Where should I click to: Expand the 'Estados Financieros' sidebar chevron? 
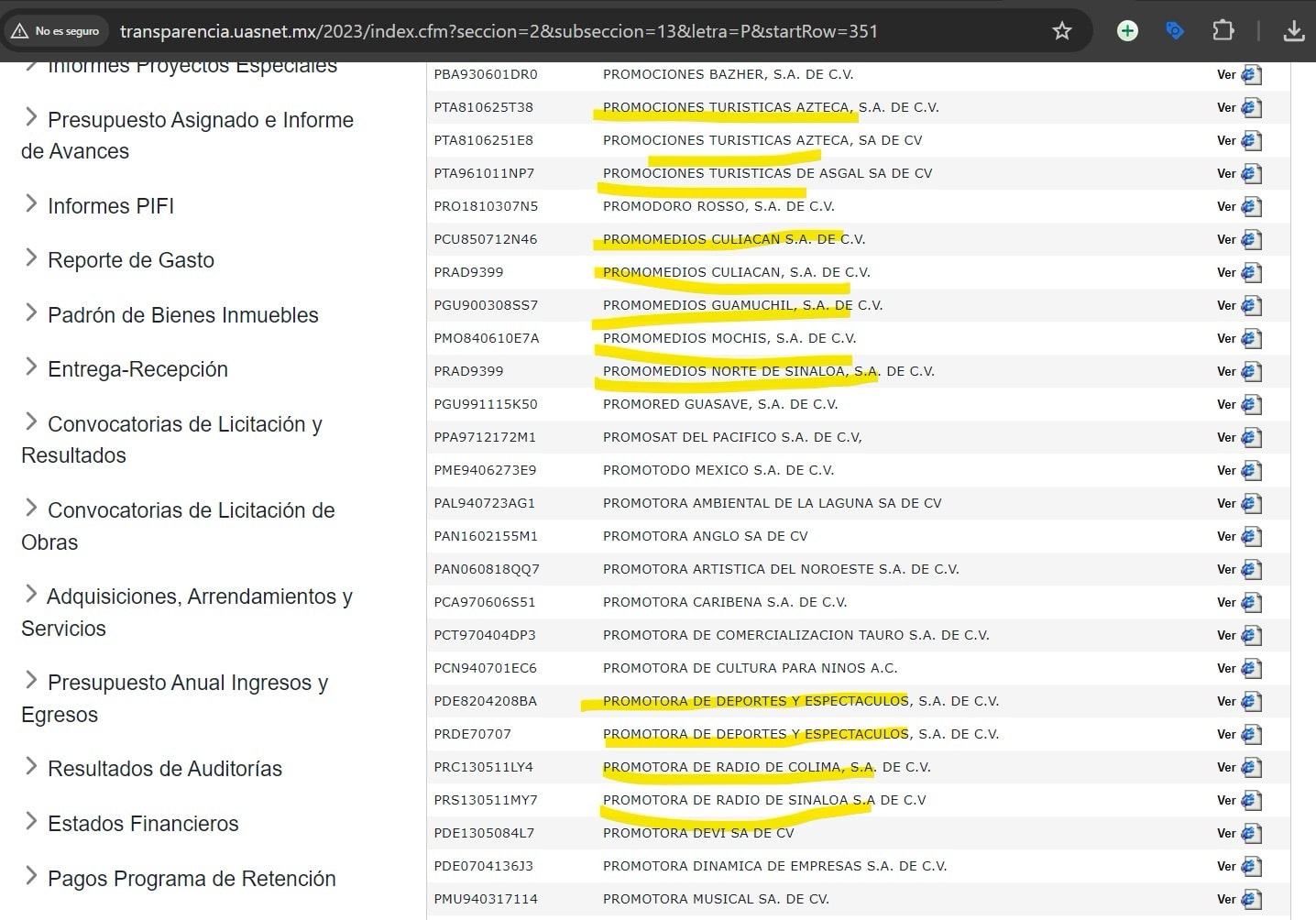click(x=30, y=823)
